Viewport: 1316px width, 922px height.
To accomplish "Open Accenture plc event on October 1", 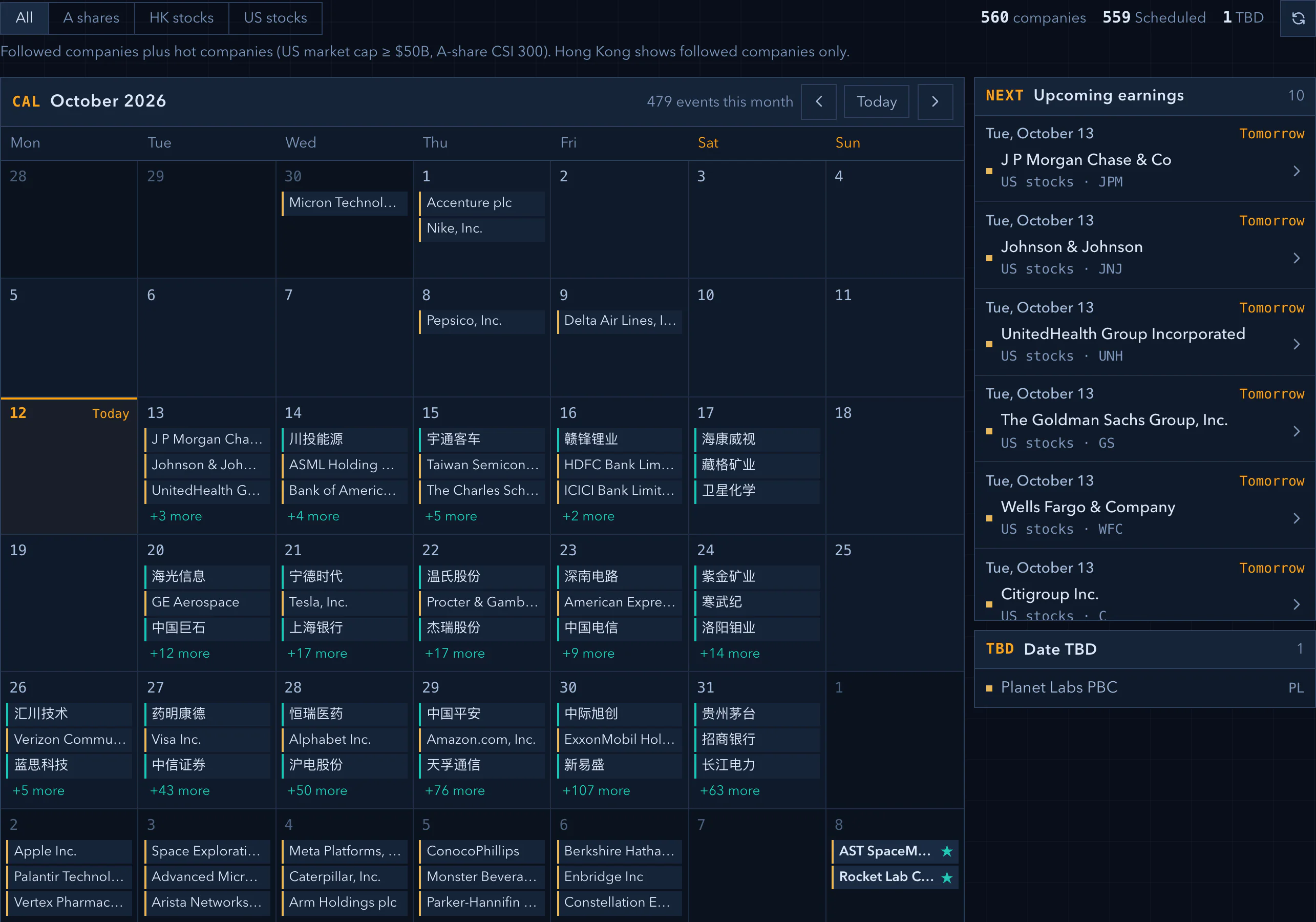I will [x=482, y=203].
